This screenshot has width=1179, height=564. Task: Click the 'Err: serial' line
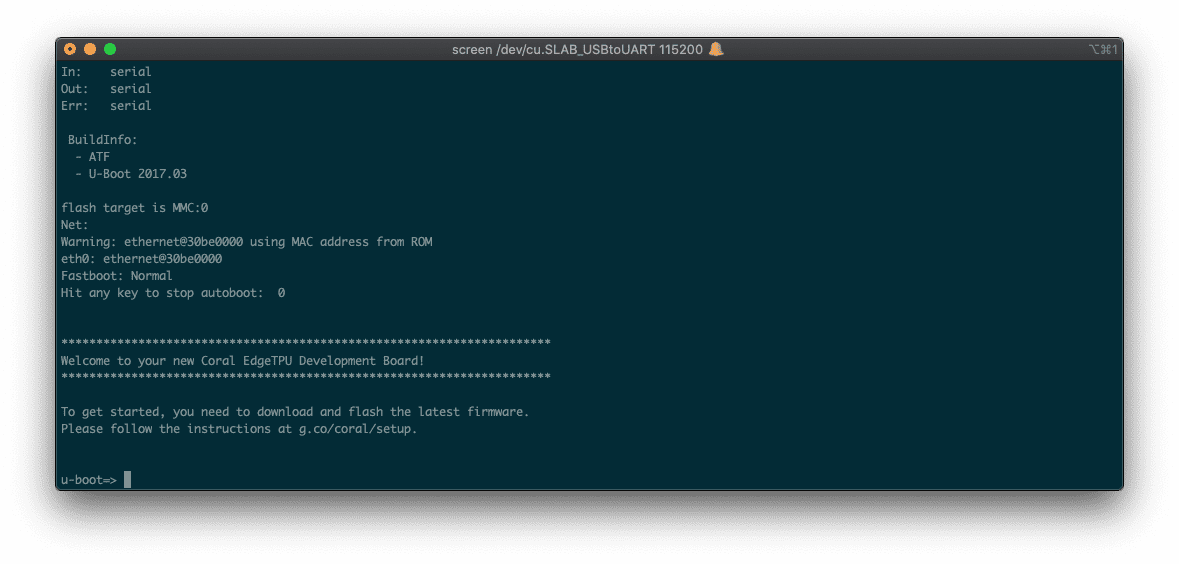tap(106, 106)
